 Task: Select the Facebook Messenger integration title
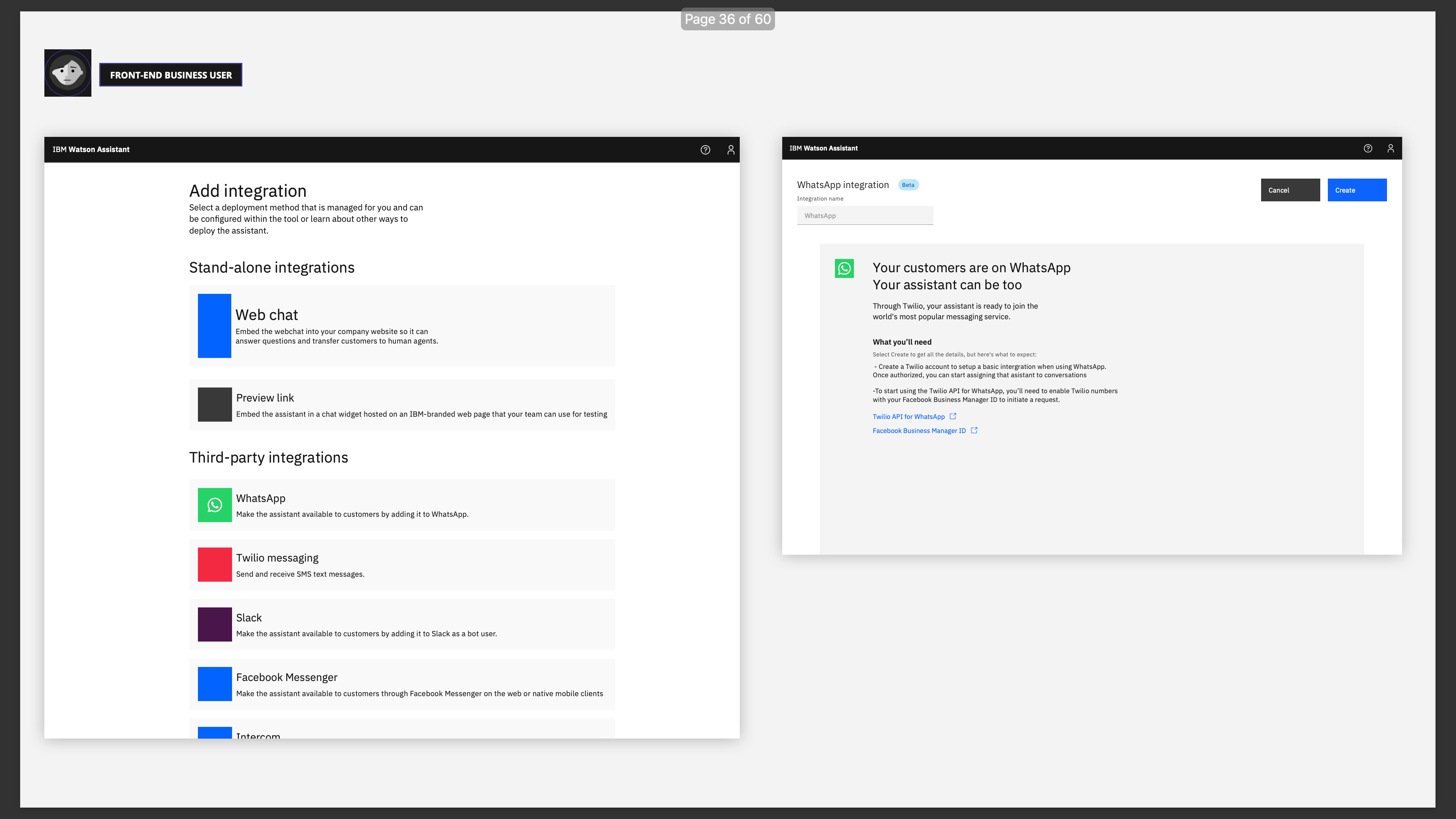(x=287, y=677)
